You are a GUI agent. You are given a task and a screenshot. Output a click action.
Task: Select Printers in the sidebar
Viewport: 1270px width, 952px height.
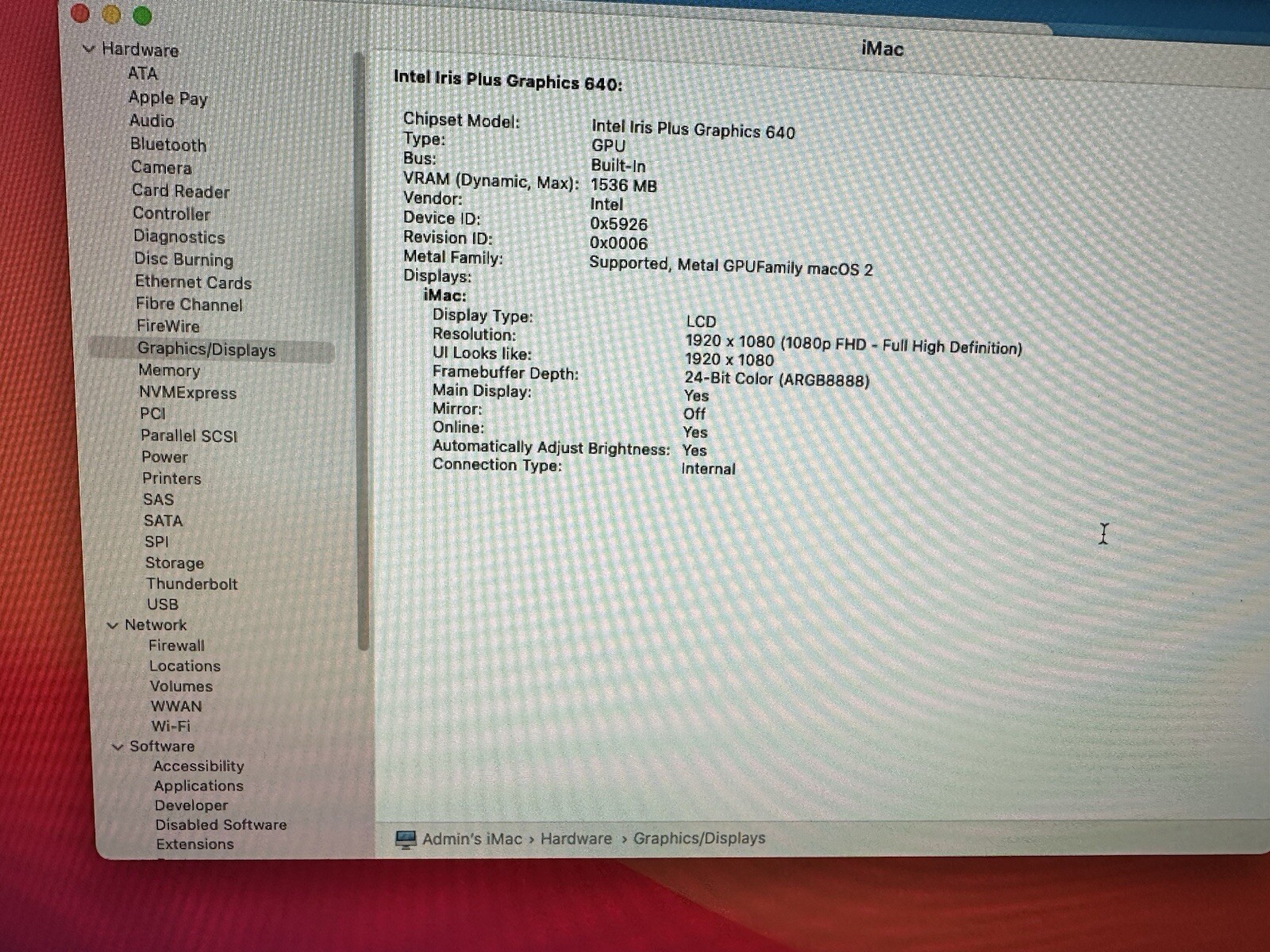pos(171,478)
